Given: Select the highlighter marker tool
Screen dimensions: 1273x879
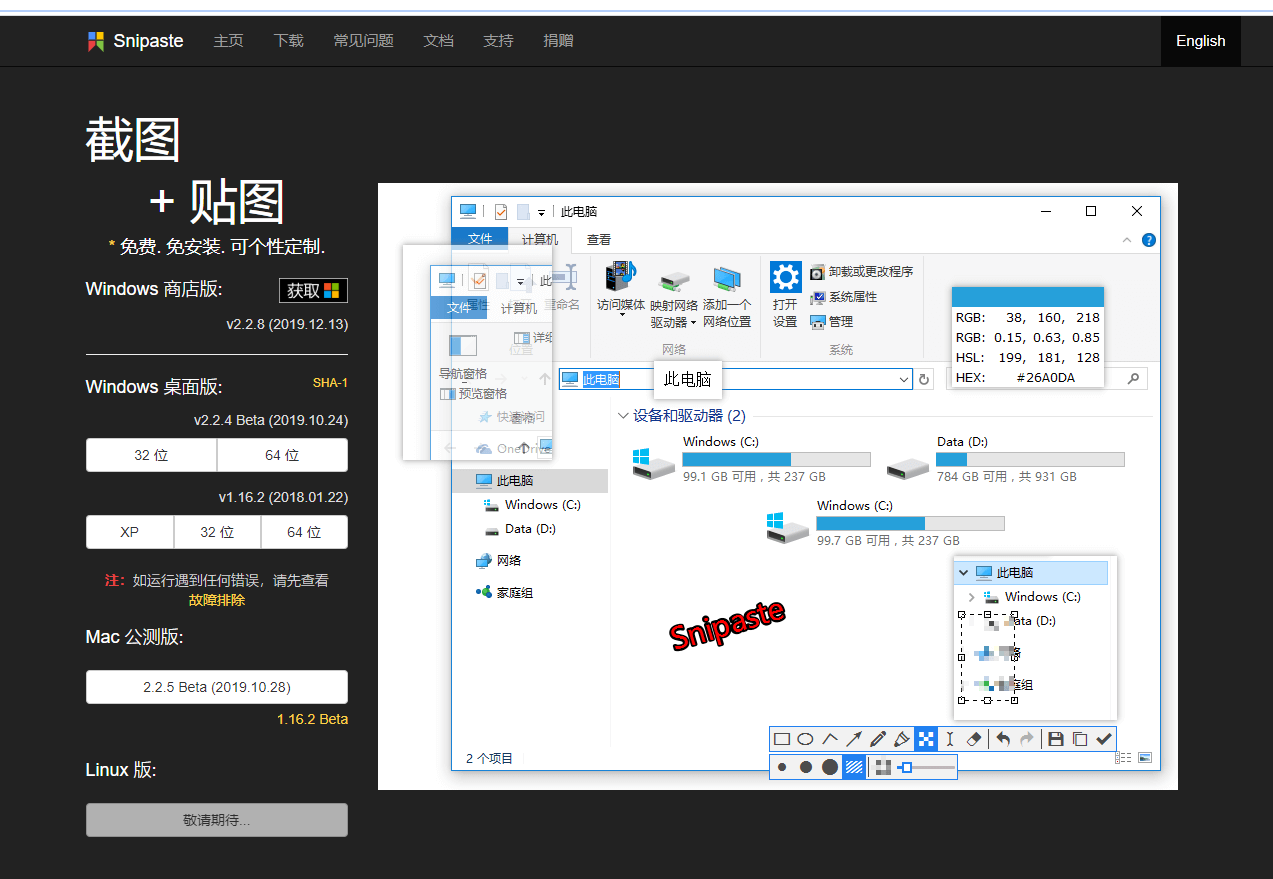Looking at the screenshot, I should pyautogui.click(x=902, y=738).
